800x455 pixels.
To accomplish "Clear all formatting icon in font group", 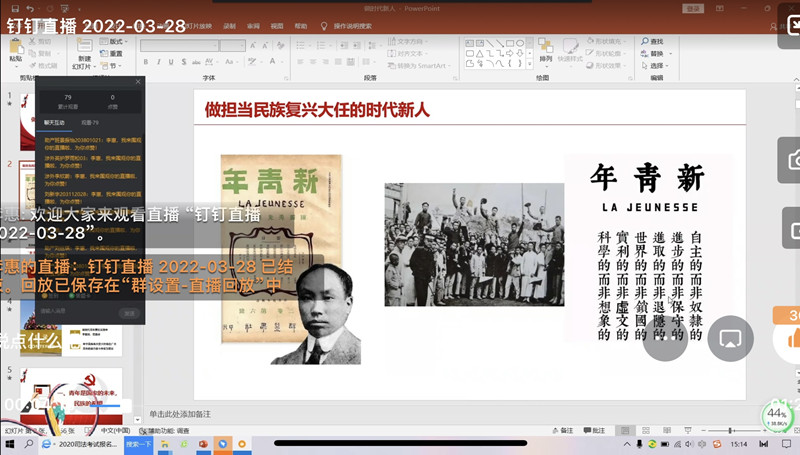I will (x=281, y=46).
